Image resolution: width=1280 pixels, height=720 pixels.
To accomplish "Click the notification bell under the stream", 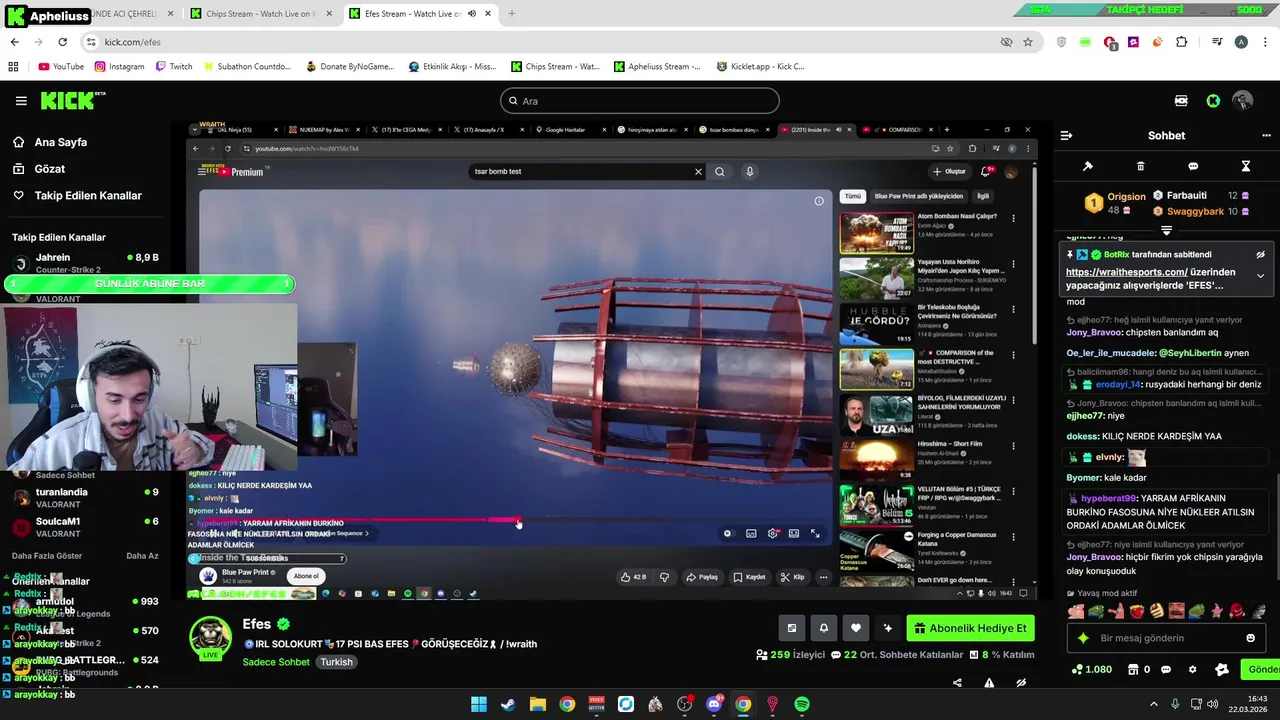I will (823, 628).
